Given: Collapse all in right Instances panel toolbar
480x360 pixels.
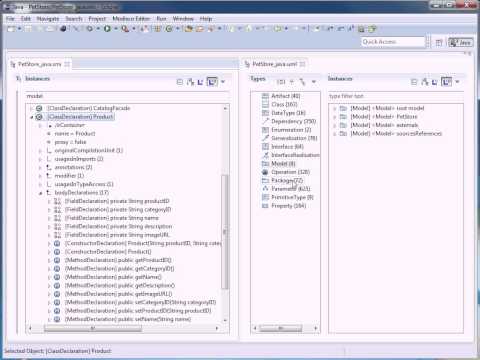Looking at the screenshot, I should (x=414, y=82).
